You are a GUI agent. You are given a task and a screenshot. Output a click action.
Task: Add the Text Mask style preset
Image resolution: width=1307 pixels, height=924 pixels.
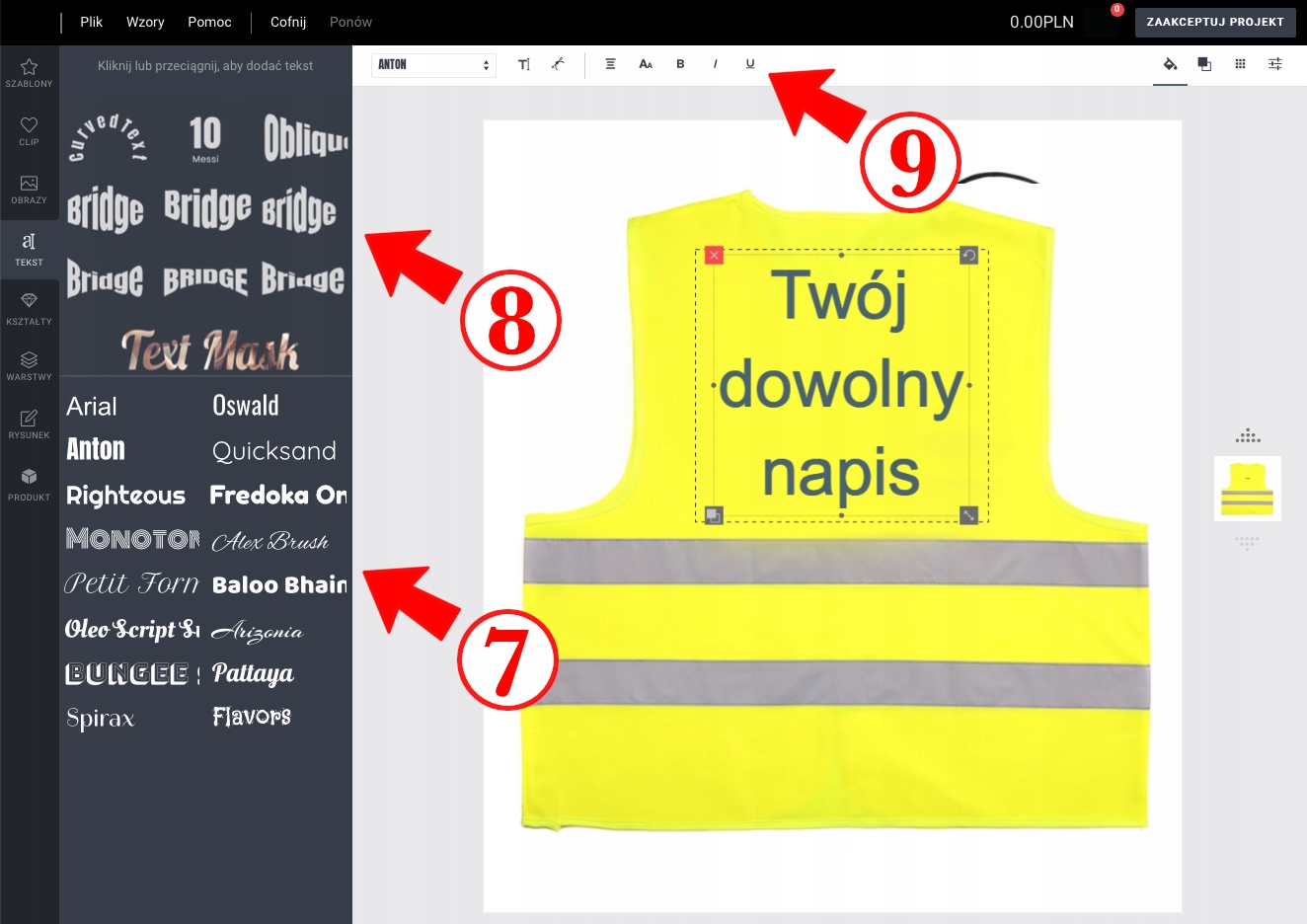coord(209,350)
